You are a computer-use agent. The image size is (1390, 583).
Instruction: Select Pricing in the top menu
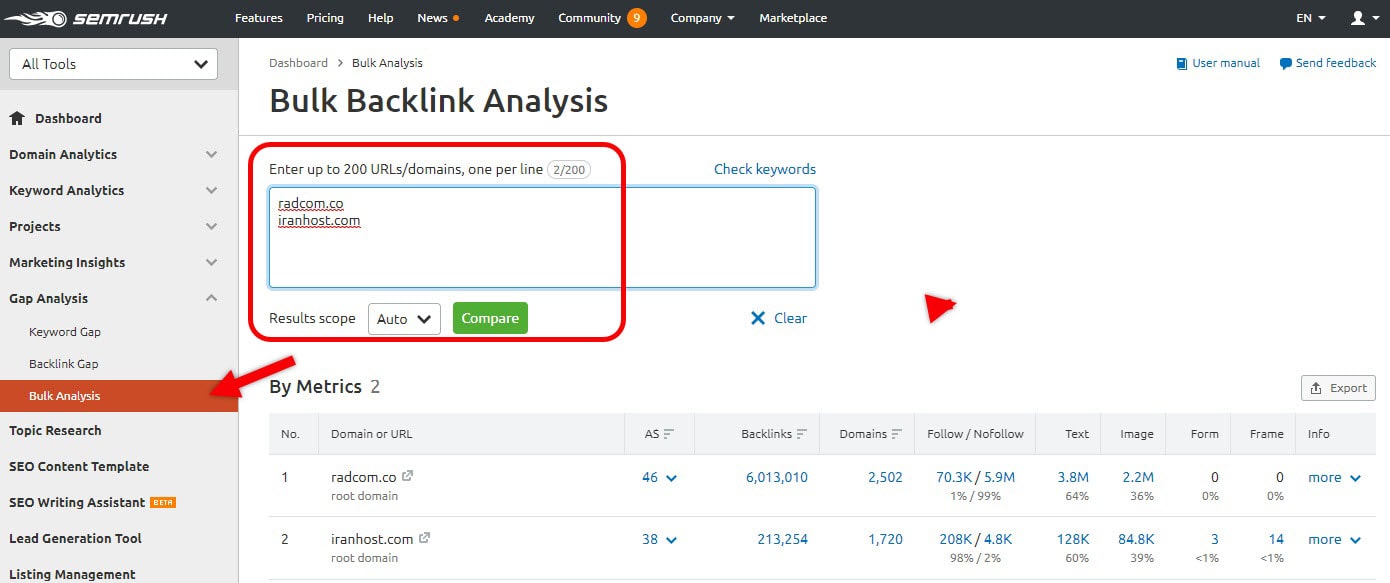click(x=324, y=17)
